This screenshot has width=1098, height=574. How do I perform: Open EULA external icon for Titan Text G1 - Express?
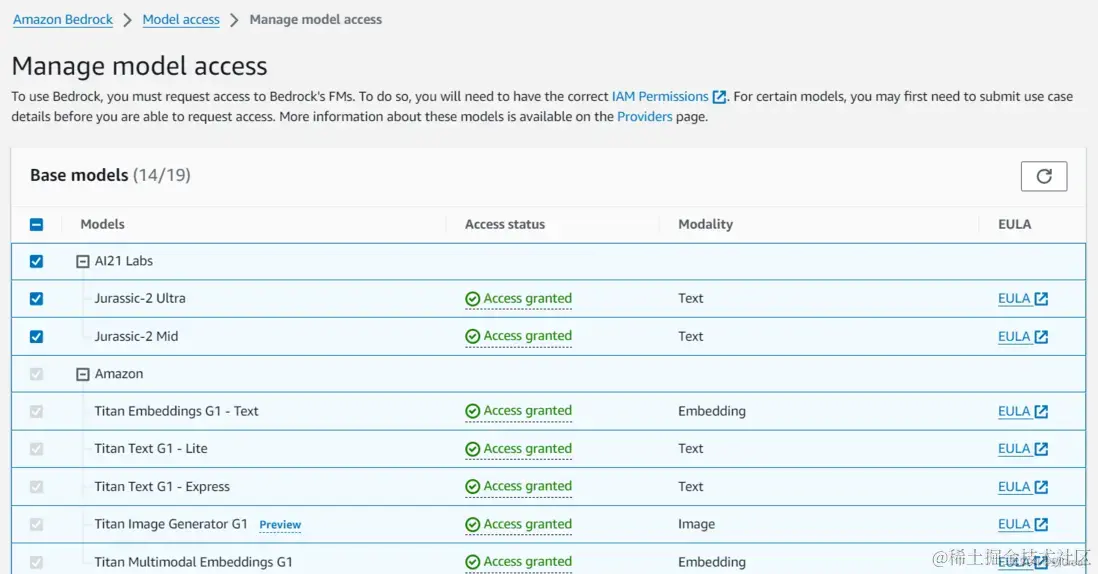(x=1041, y=487)
